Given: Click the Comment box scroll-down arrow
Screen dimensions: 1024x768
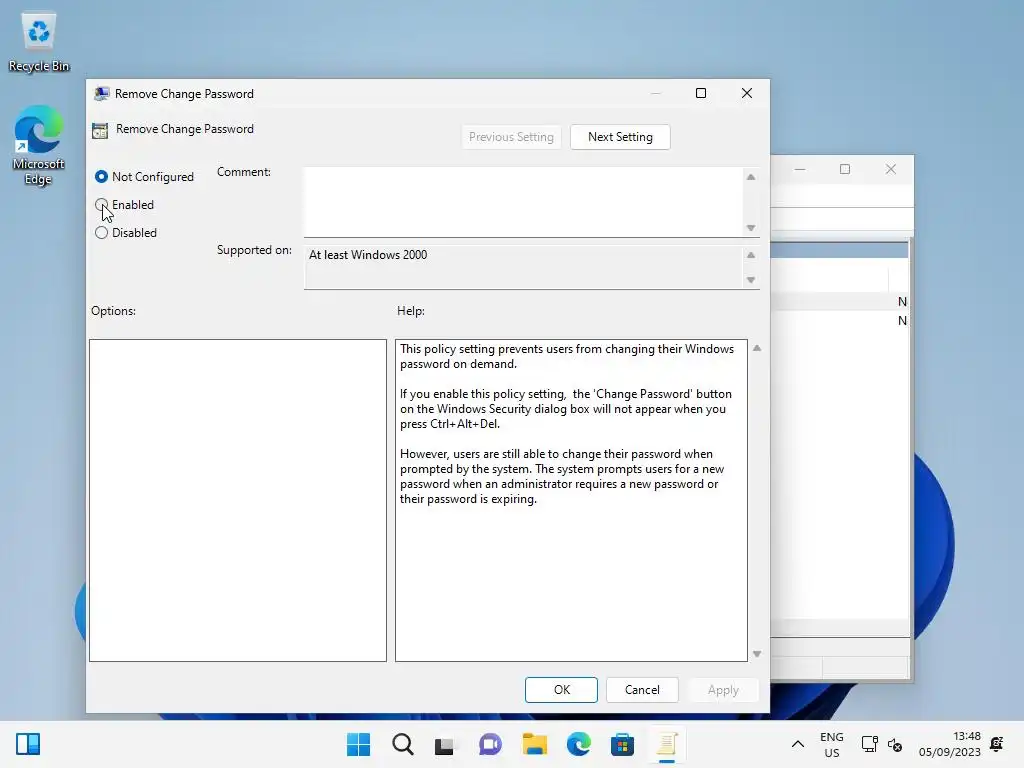Looking at the screenshot, I should [x=751, y=228].
